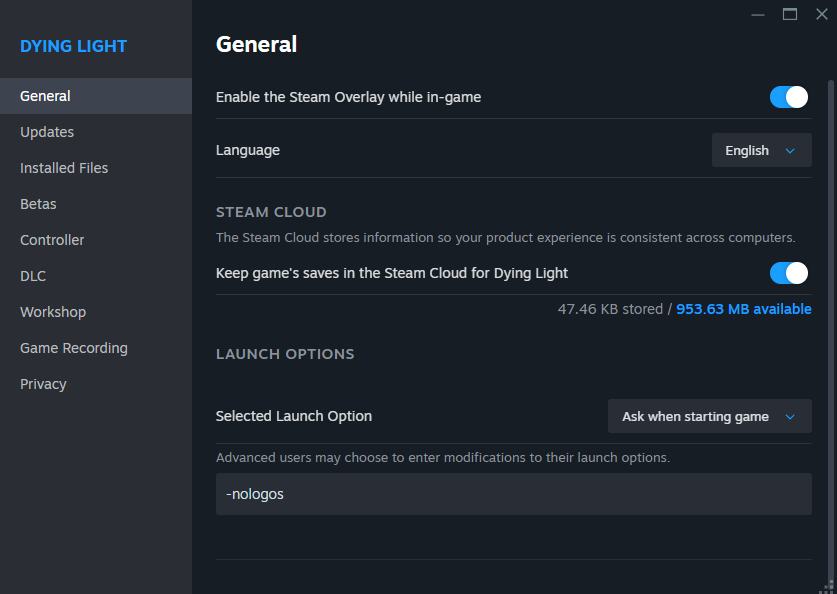The height and width of the screenshot is (594, 837).
Task: Click the 953.63 MB available link
Action: point(744,309)
